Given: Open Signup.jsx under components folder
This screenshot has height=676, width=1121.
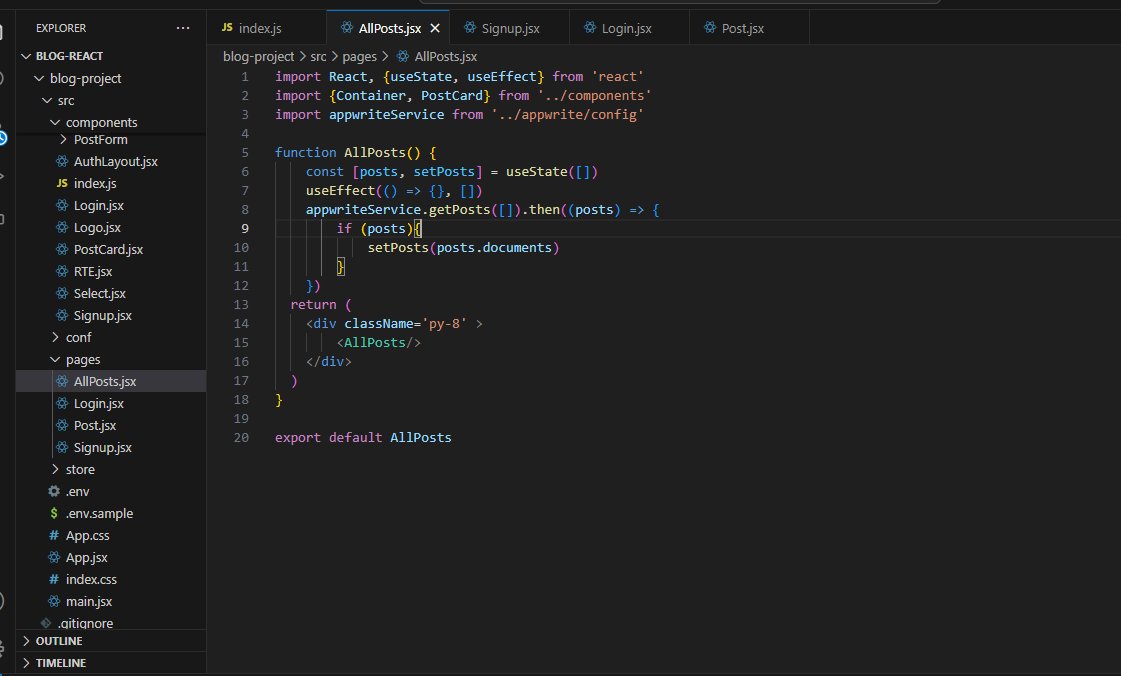Looking at the screenshot, I should [x=111, y=315].
